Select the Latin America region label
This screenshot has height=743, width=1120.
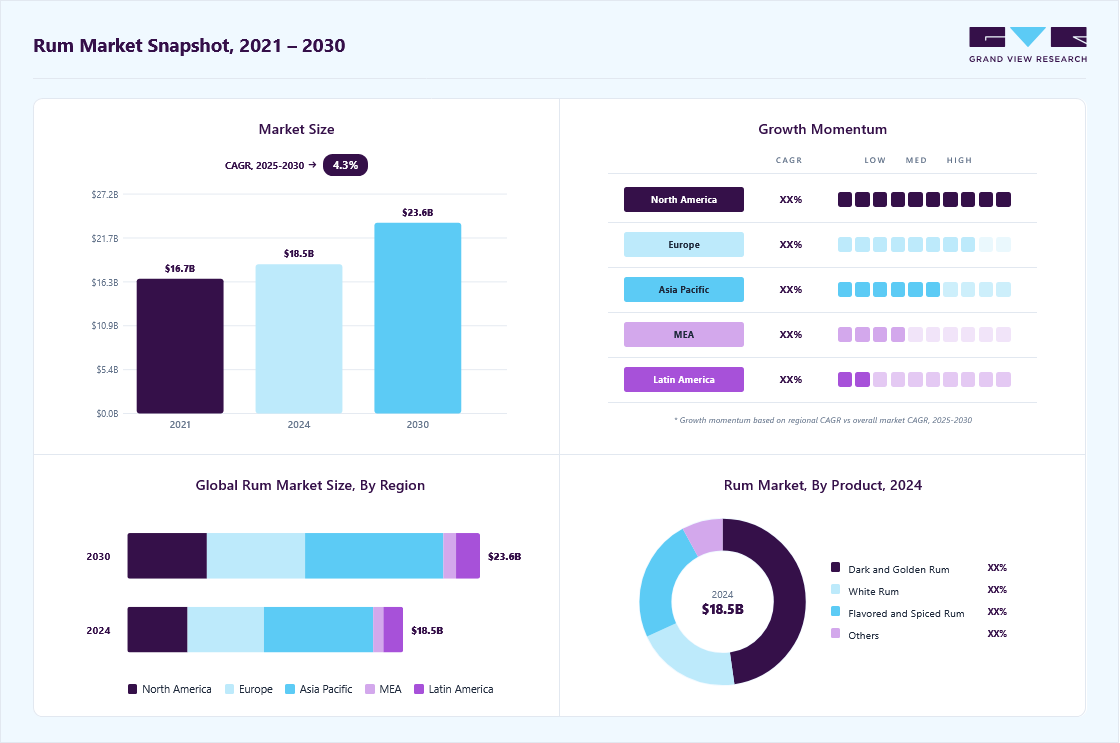(x=684, y=379)
